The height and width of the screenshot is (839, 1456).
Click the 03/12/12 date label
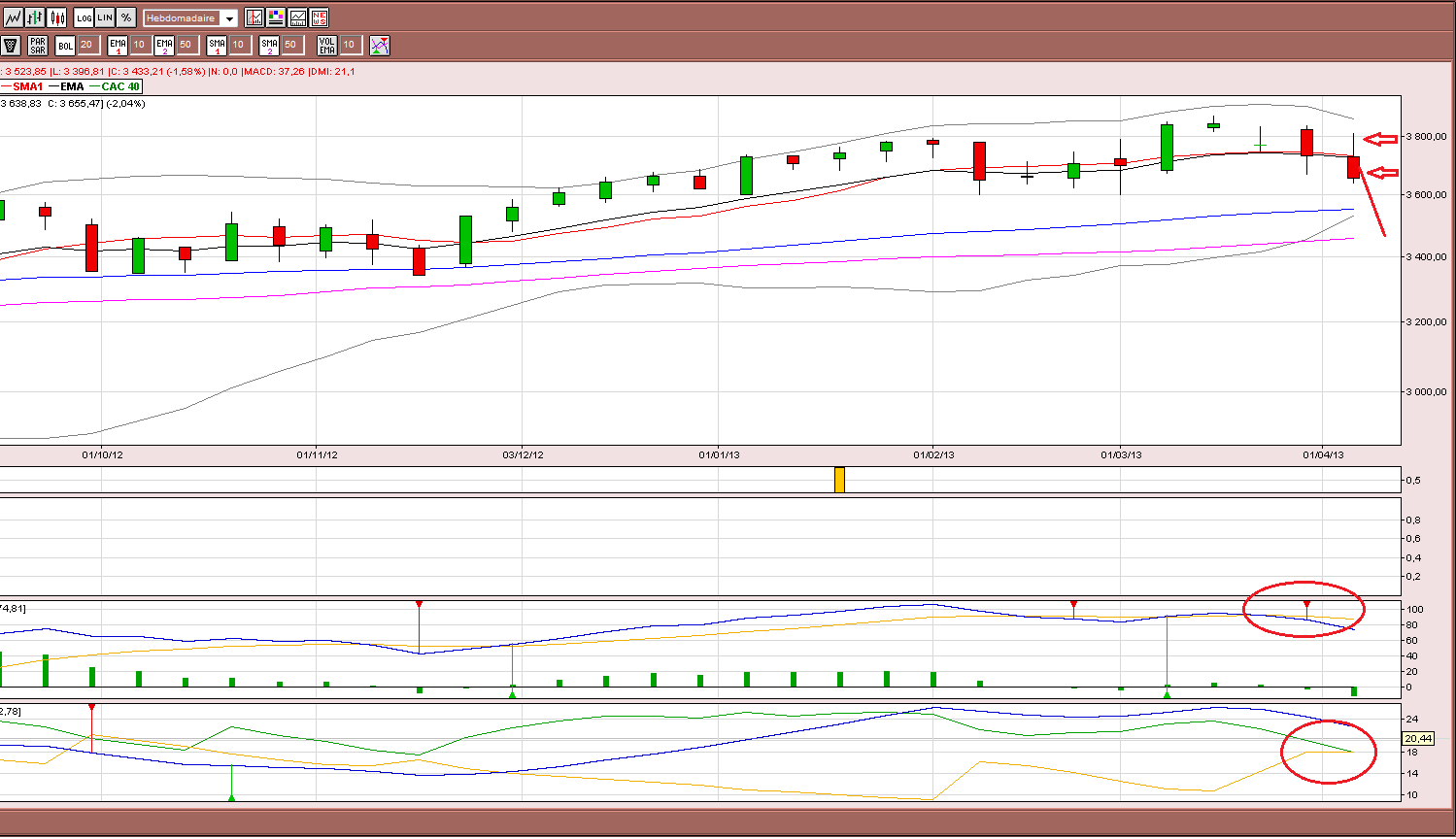pyautogui.click(x=523, y=455)
